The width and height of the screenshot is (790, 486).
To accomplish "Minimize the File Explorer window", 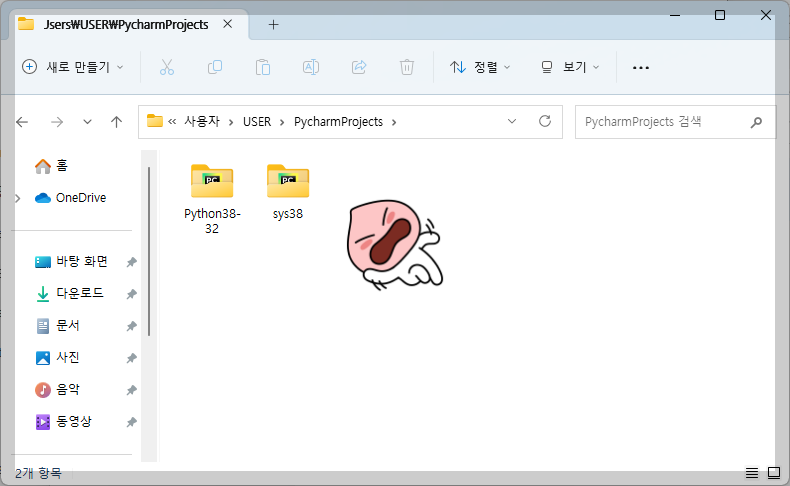I will pos(675,15).
